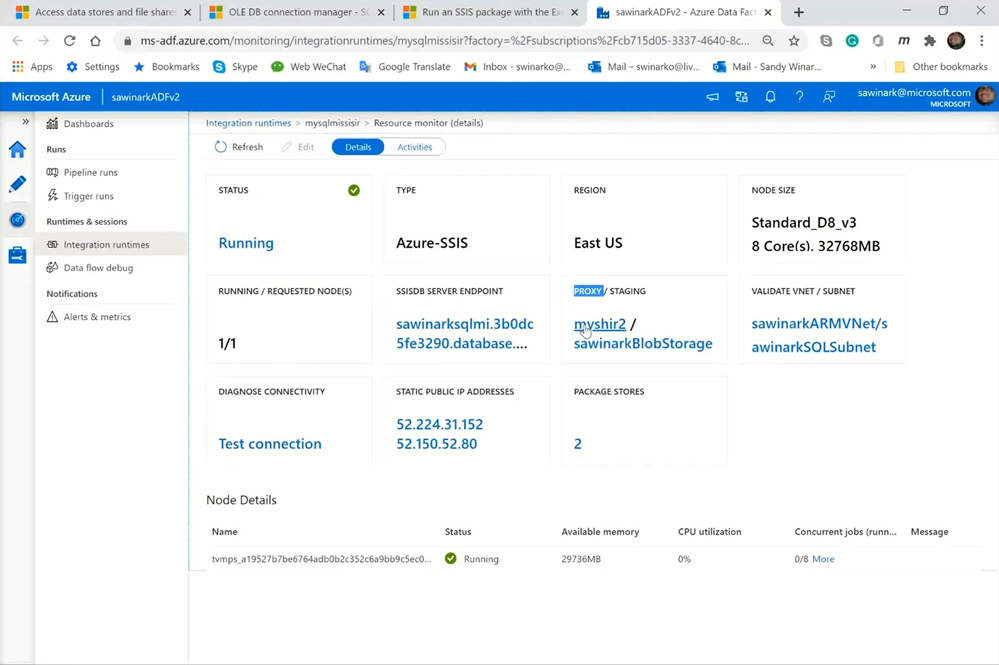
Task: Open the Skype extension icon in toolbar
Action: pyautogui.click(x=826, y=41)
